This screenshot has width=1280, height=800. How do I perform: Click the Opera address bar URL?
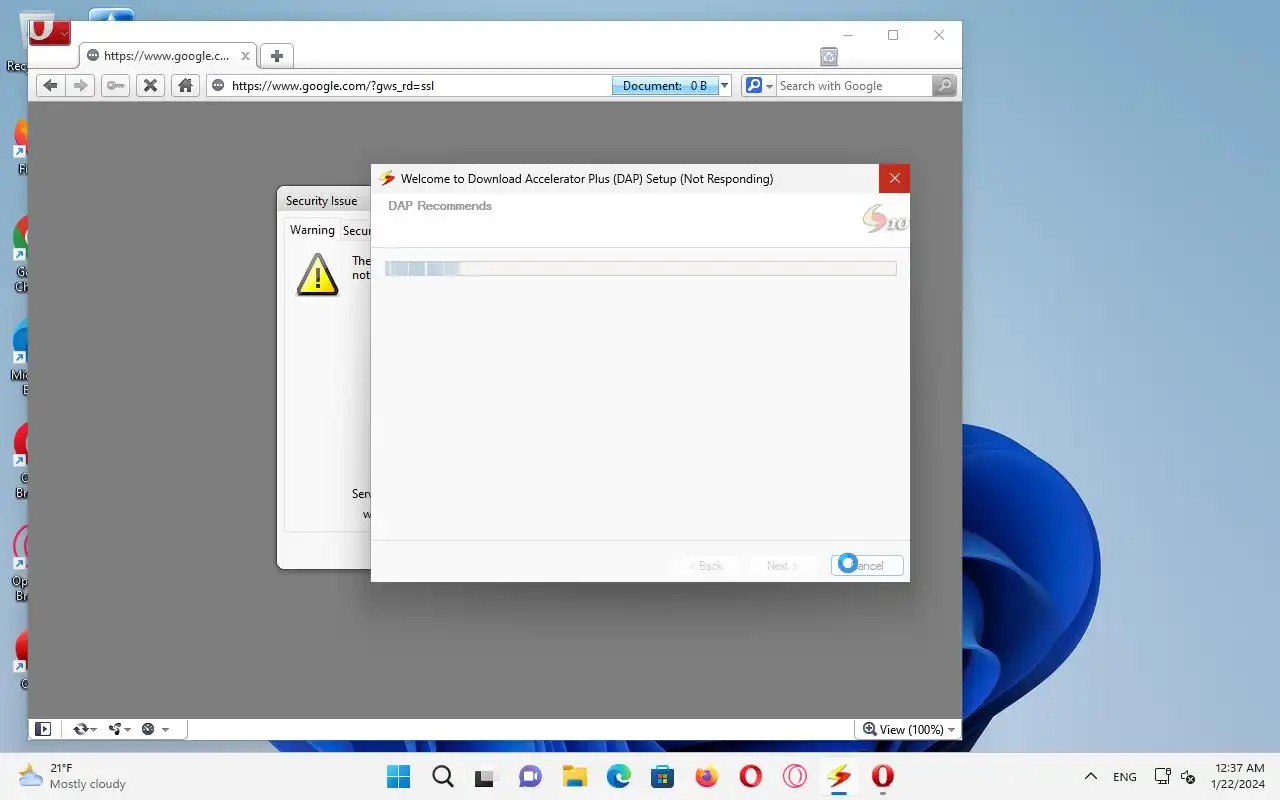pyautogui.click(x=333, y=86)
